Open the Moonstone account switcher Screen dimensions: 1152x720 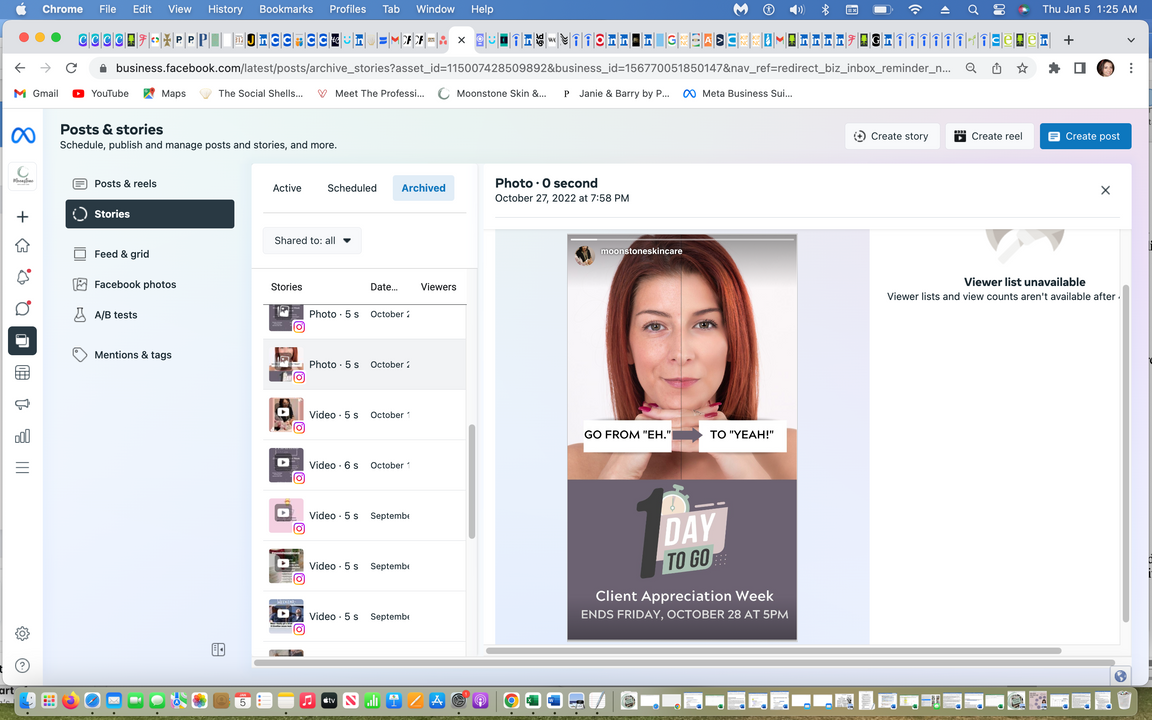pos(22,176)
